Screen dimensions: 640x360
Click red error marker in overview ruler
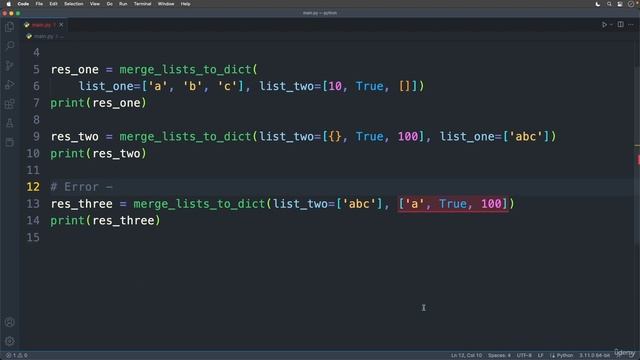pyautogui.click(x=638, y=160)
